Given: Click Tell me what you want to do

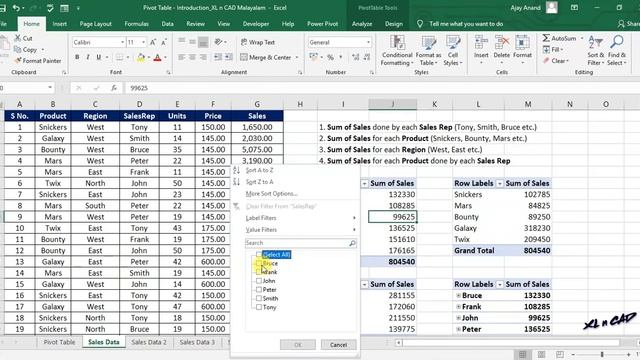Looking at the screenshot, I should point(466,24).
